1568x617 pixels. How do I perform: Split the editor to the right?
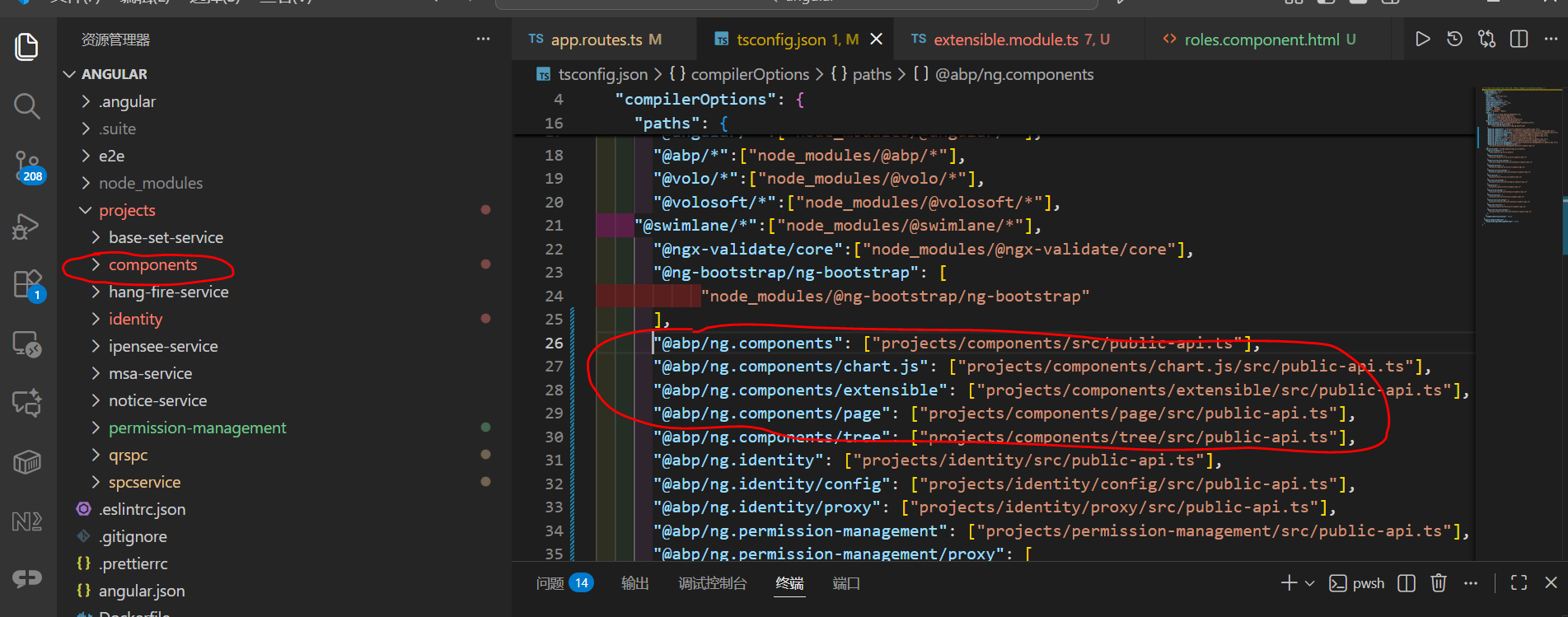(1519, 40)
